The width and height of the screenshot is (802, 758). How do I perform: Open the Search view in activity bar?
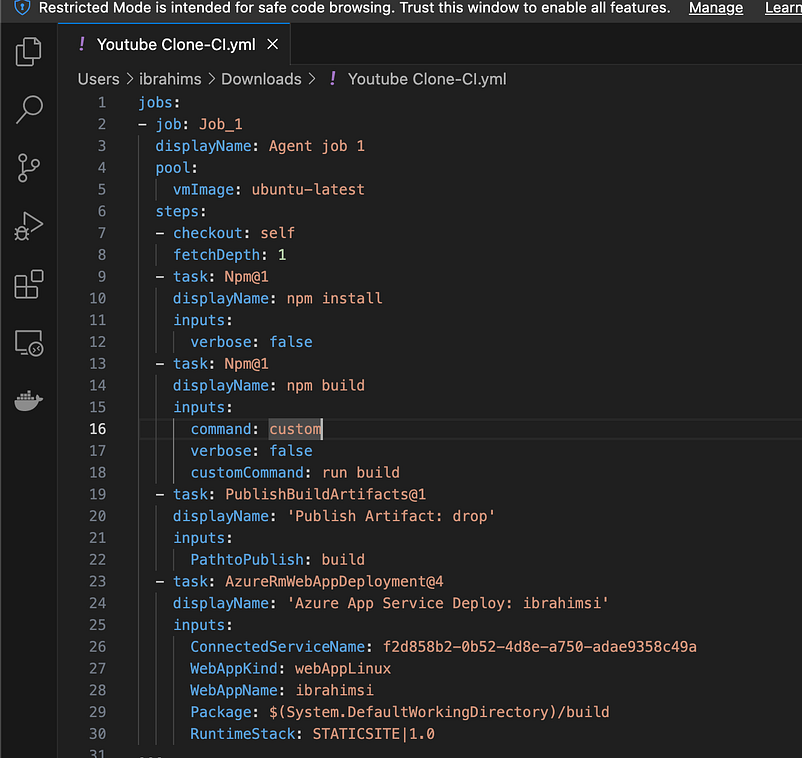pyautogui.click(x=29, y=109)
